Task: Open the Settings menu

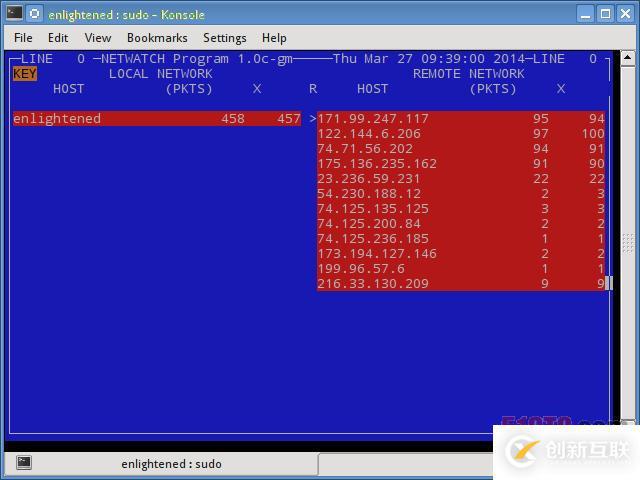Action: (x=224, y=38)
